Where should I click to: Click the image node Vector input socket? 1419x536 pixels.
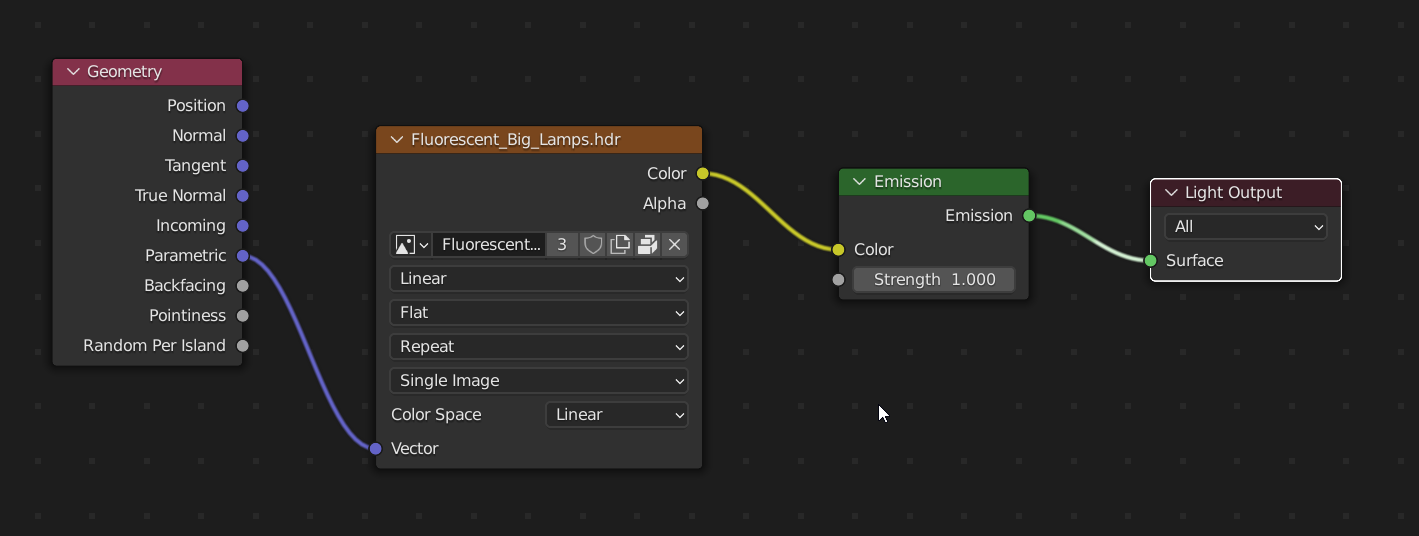click(x=376, y=449)
